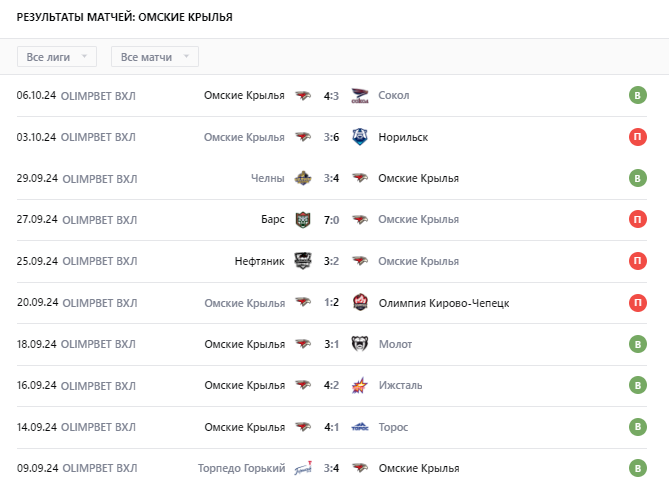Click the Барс team logo
669x488 pixels.
303,220
